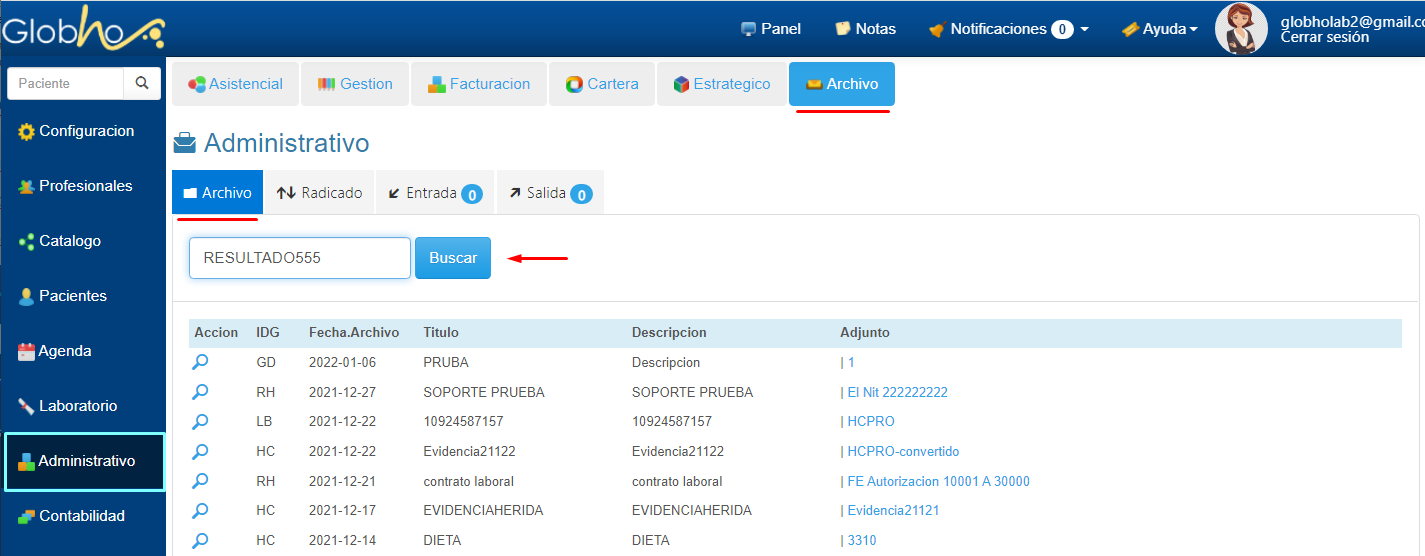Open Notas from the top bar
1425x556 pixels.
tap(865, 29)
